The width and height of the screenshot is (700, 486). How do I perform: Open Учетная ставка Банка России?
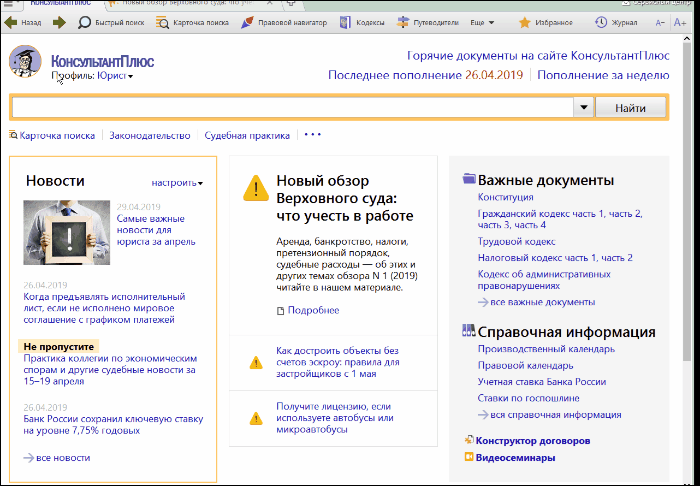pos(542,382)
